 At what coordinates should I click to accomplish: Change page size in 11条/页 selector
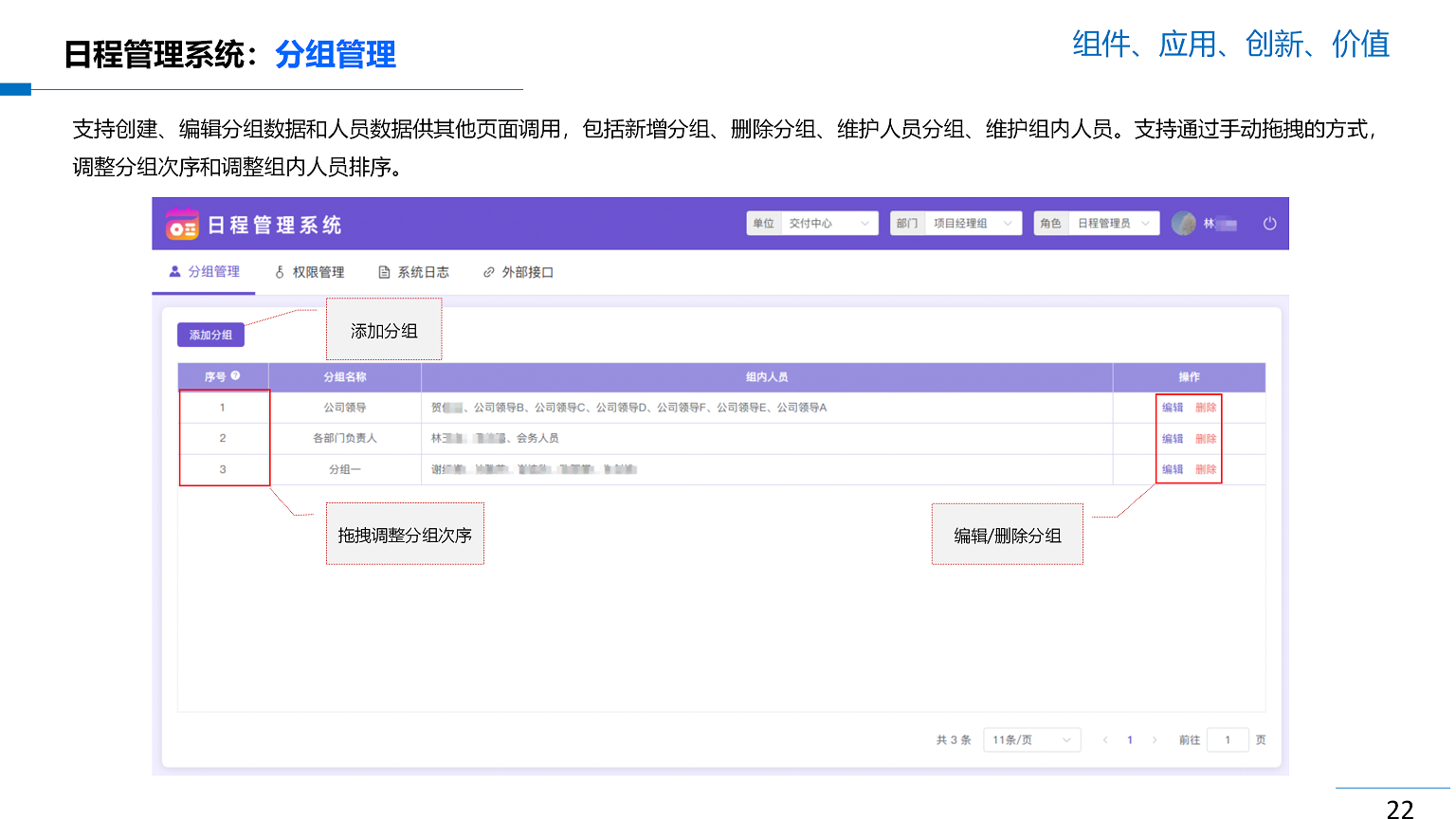click(x=1031, y=740)
